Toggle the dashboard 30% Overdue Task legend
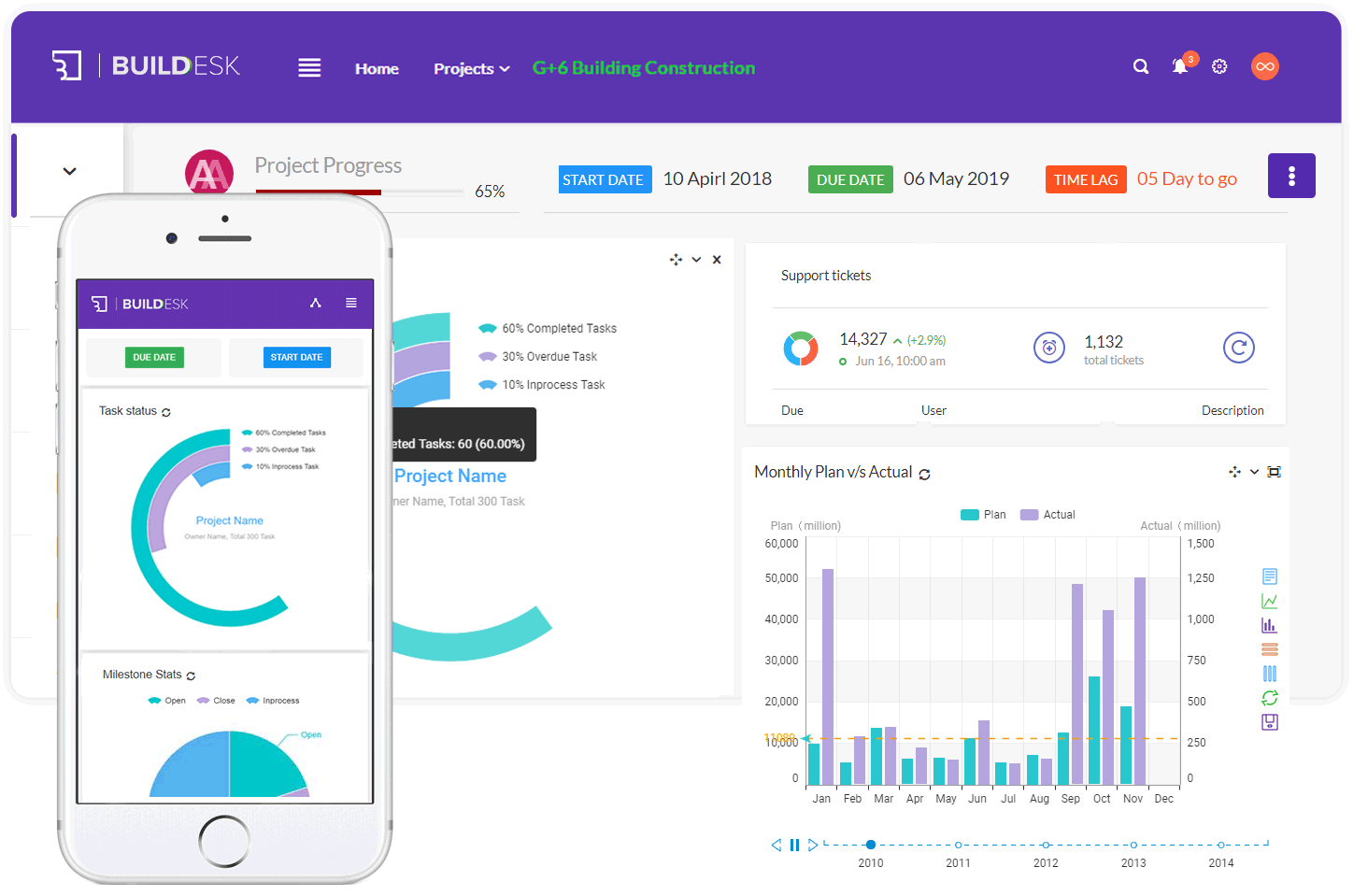Viewport: 1368px width, 896px height. point(537,356)
